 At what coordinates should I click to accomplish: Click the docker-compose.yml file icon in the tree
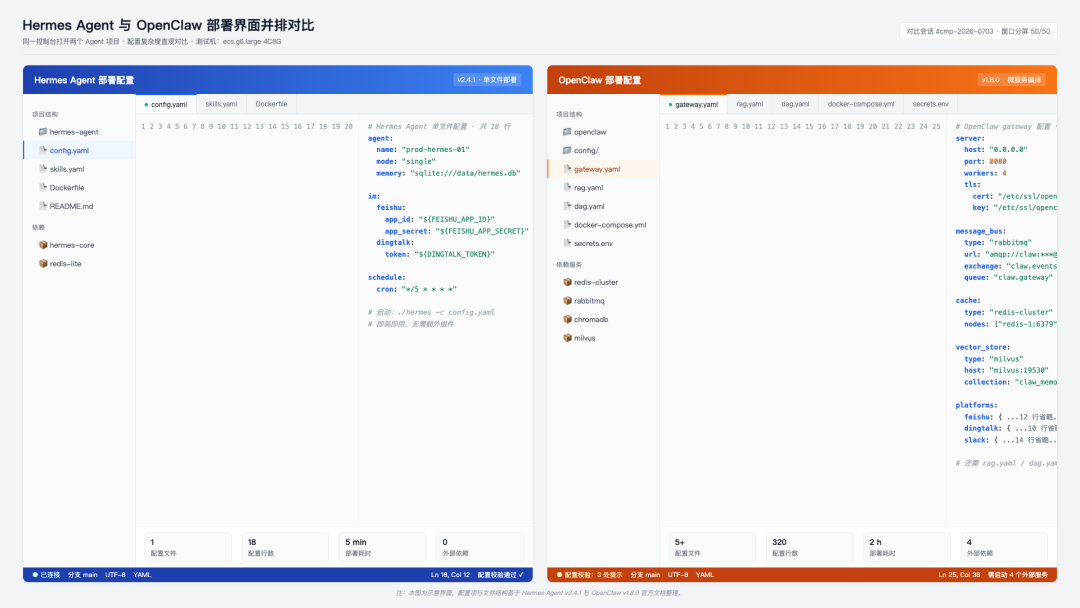click(567, 224)
